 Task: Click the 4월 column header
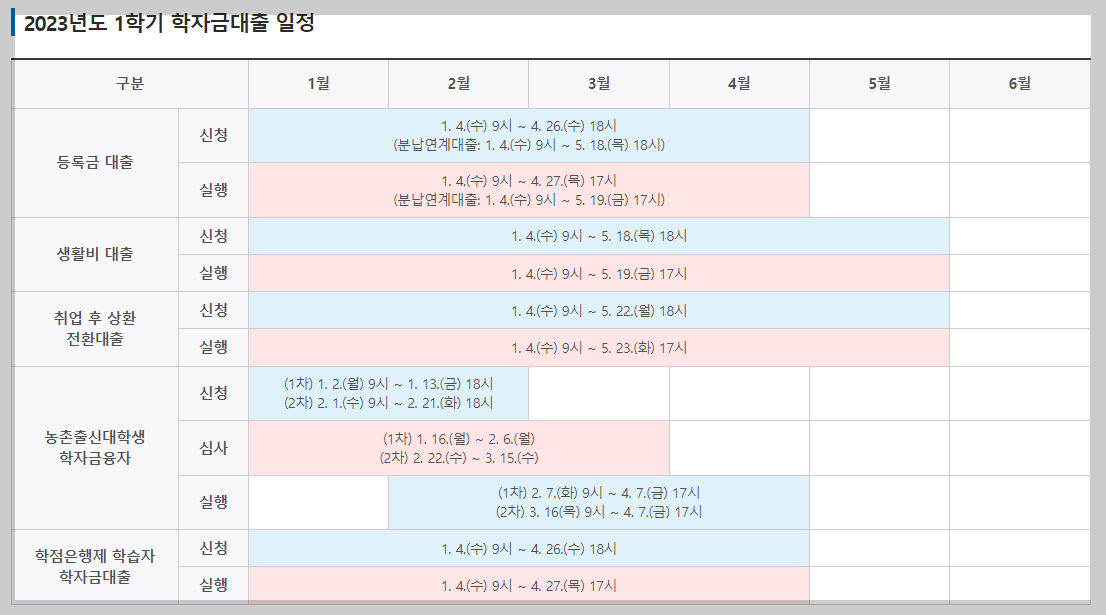pyautogui.click(x=738, y=84)
